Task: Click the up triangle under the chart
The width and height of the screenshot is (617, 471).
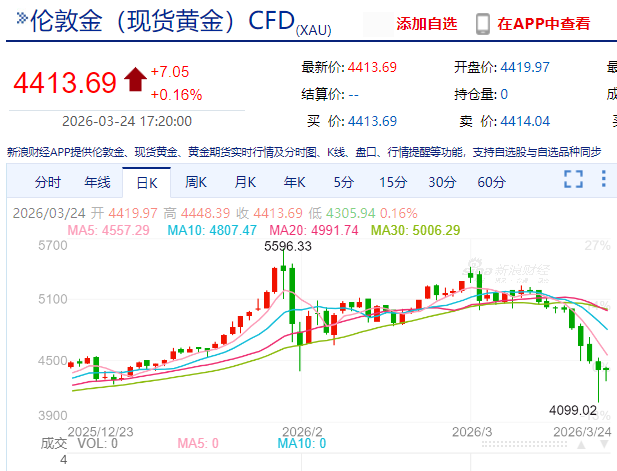Action: tap(581, 445)
